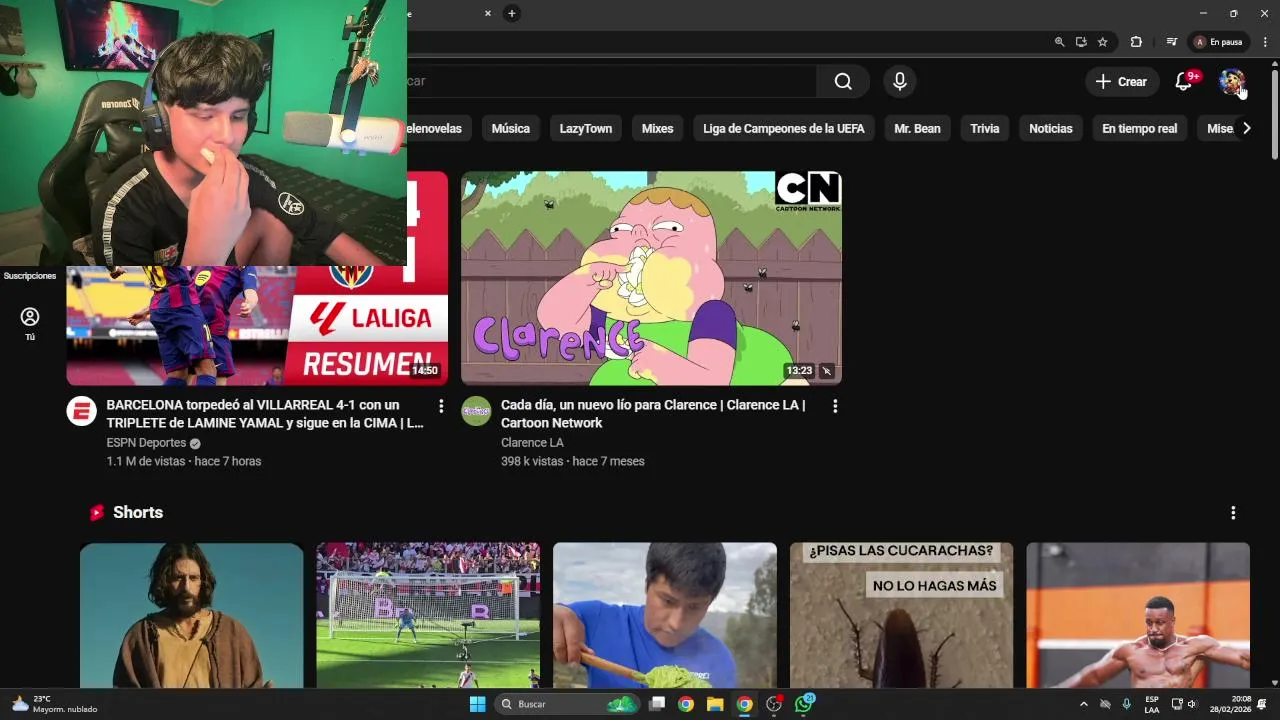This screenshot has height=720, width=1280.
Task: Select the En tiempo real chip
Action: [1139, 128]
